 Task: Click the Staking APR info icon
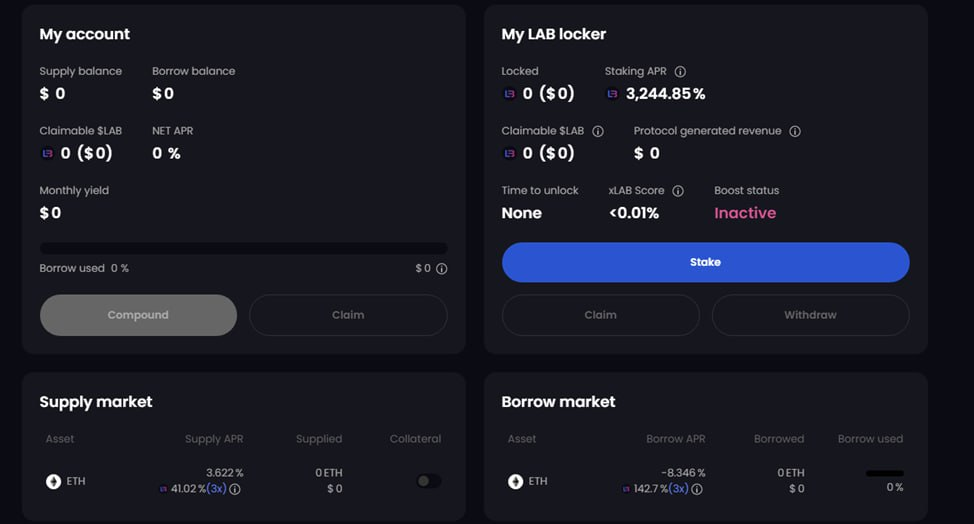[680, 71]
